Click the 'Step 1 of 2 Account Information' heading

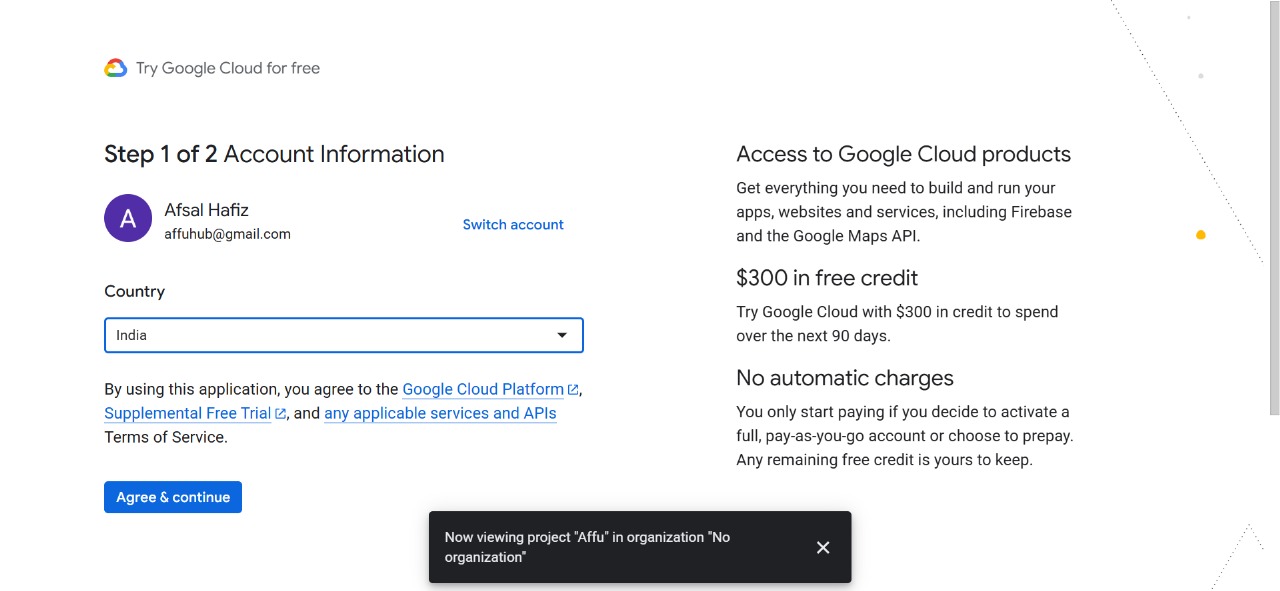click(274, 154)
